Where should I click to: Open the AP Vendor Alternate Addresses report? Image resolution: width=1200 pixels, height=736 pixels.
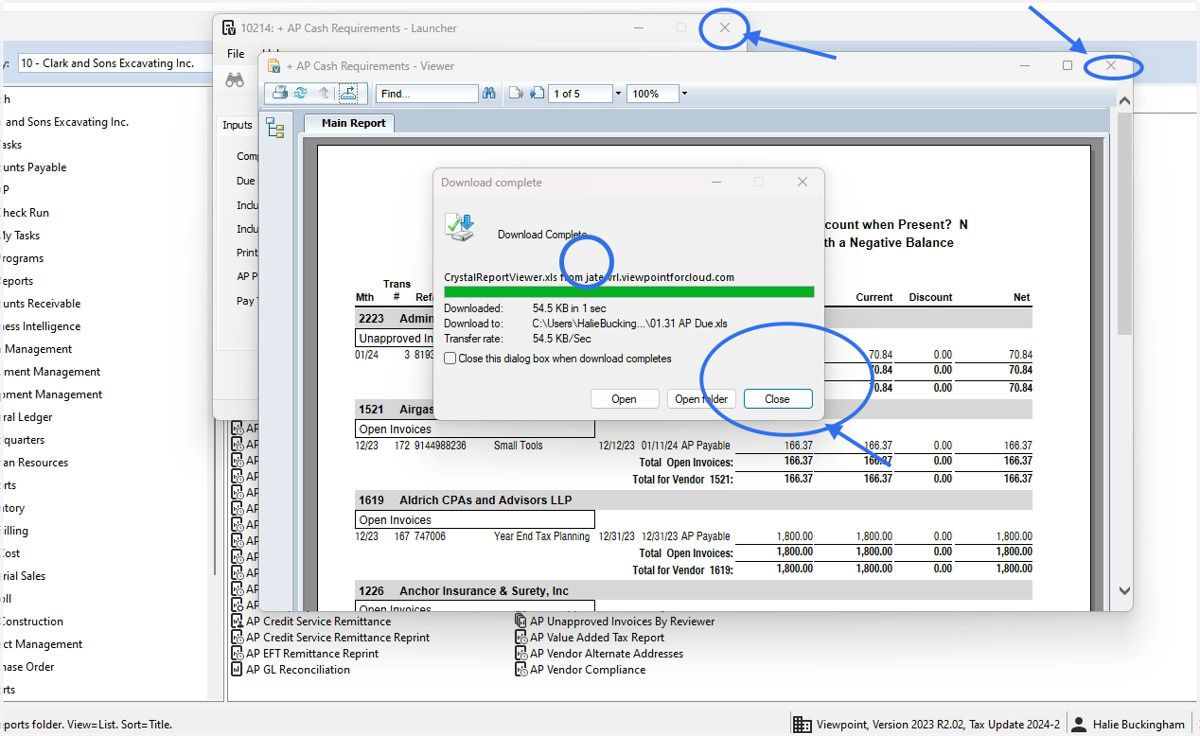(606, 653)
